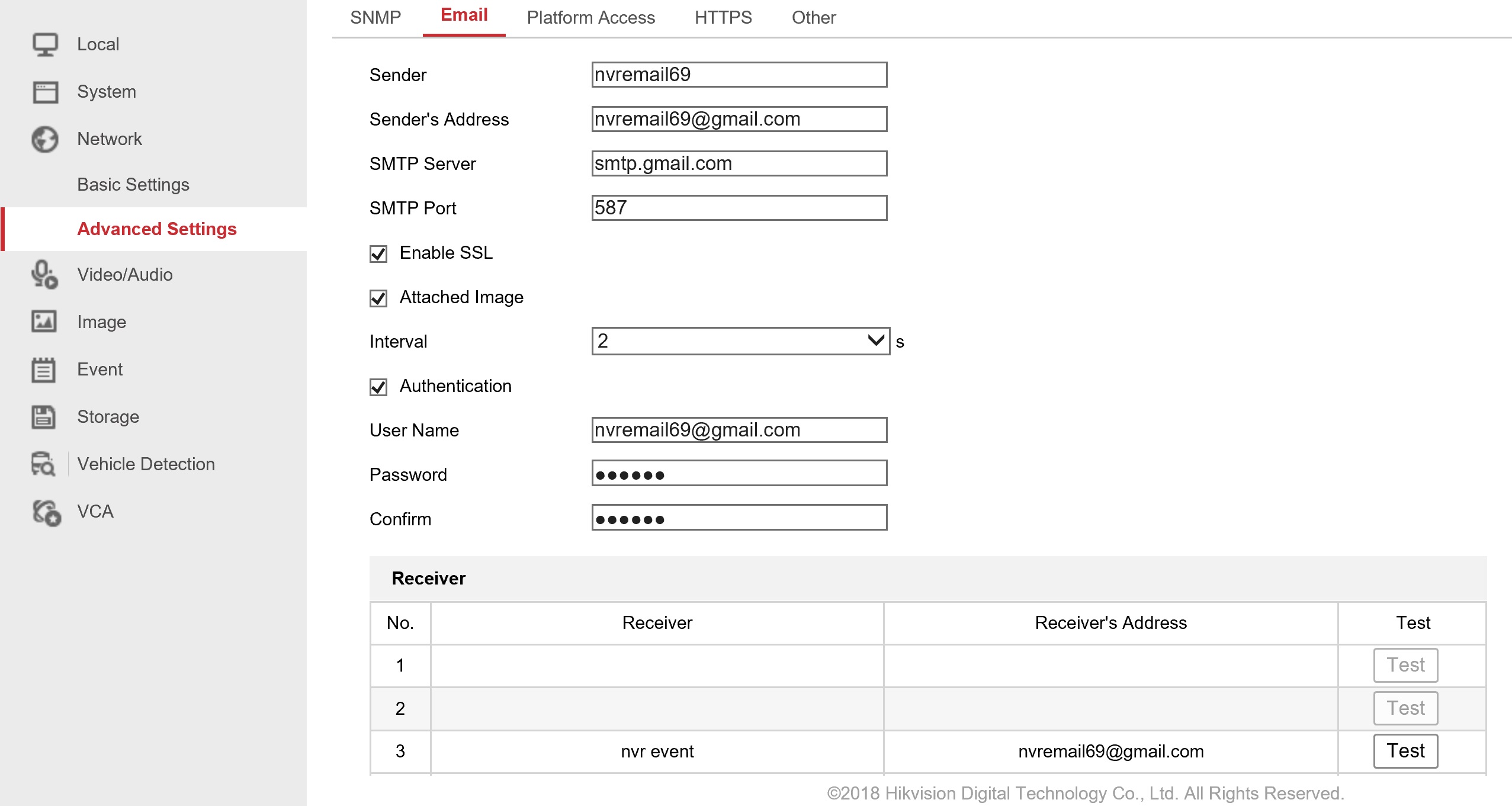This screenshot has height=806, width=1512.
Task: Toggle the Attached Image checkbox
Action: 378,298
